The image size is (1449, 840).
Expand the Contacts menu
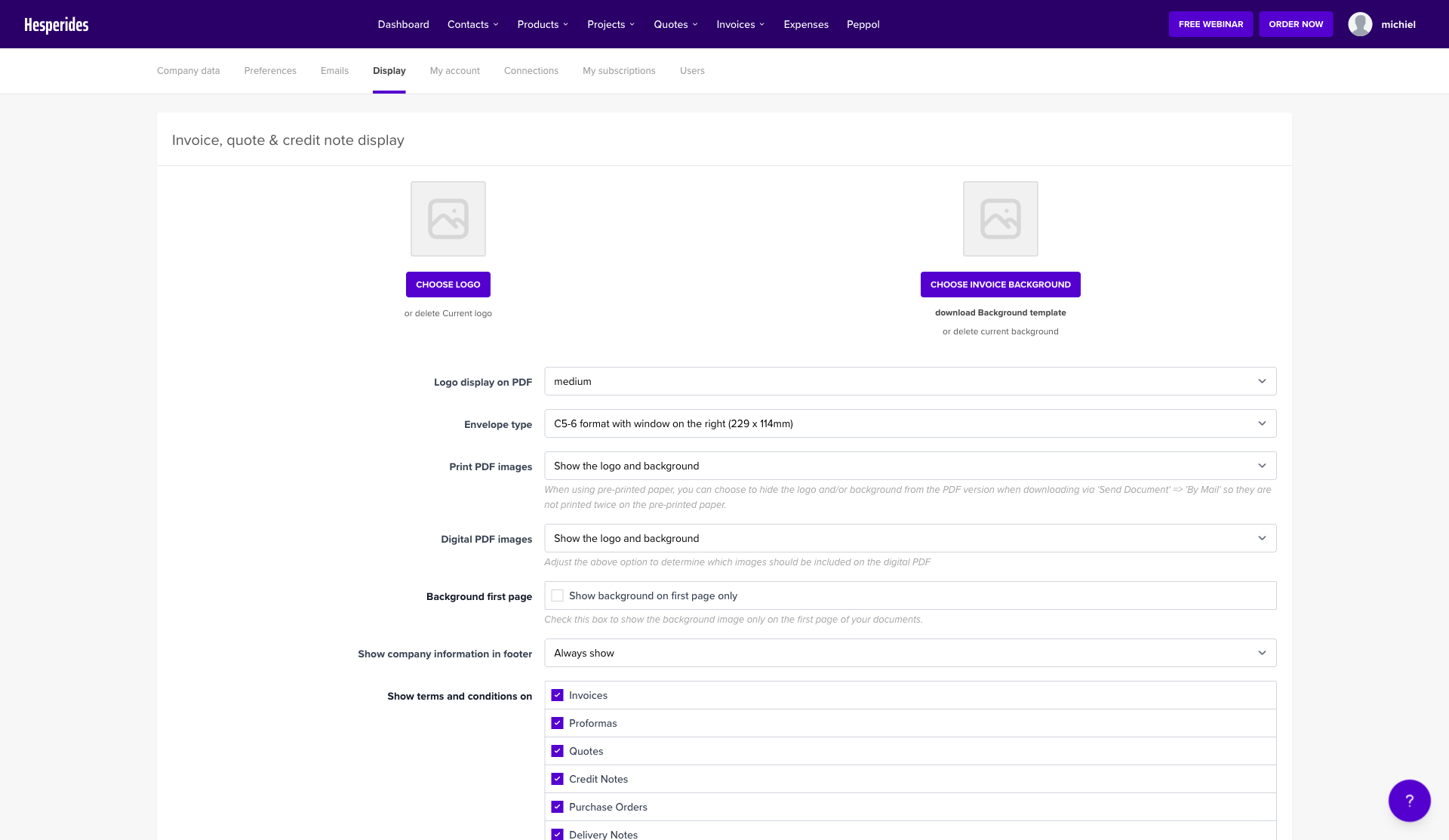pyautogui.click(x=473, y=24)
